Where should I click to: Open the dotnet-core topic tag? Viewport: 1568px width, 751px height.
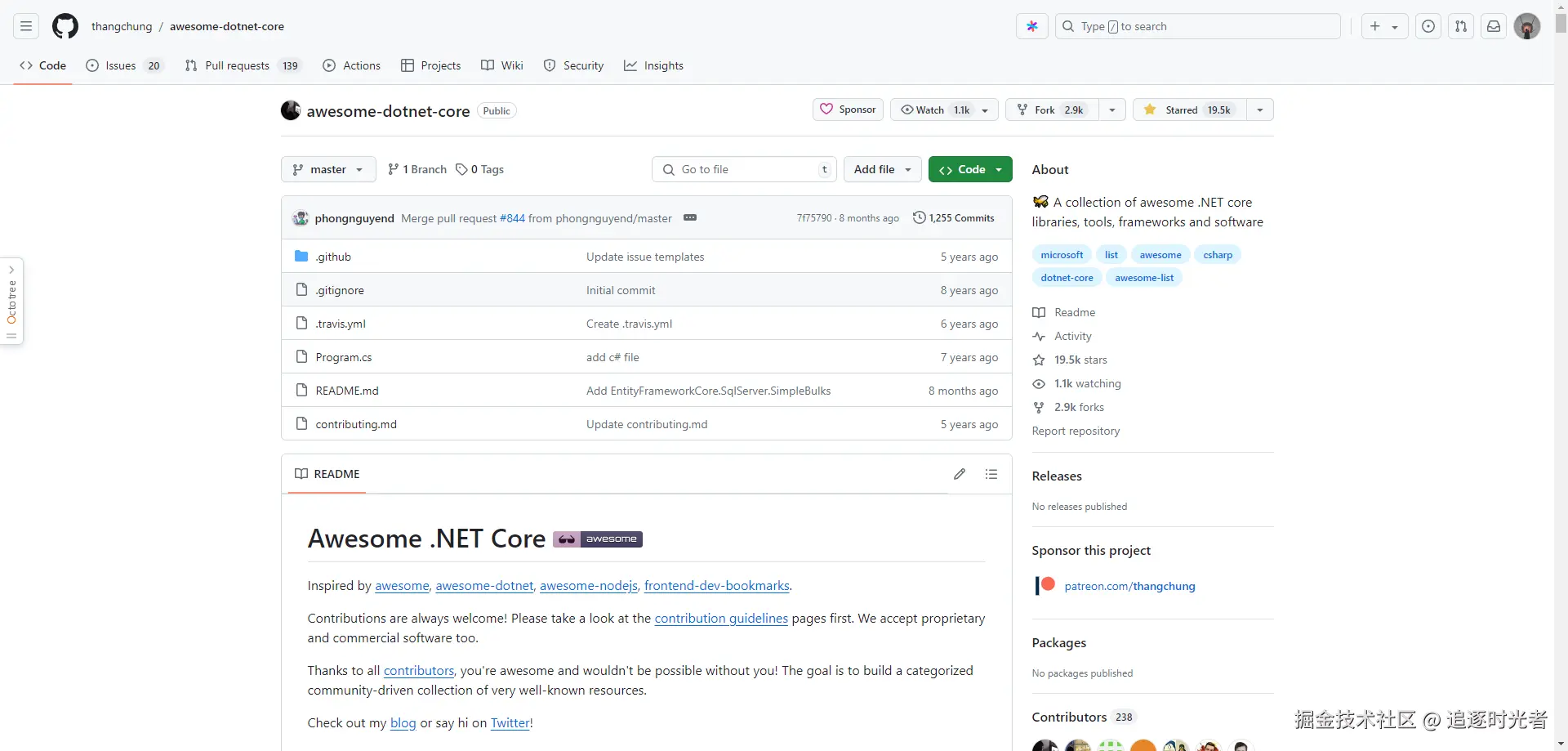(1067, 278)
